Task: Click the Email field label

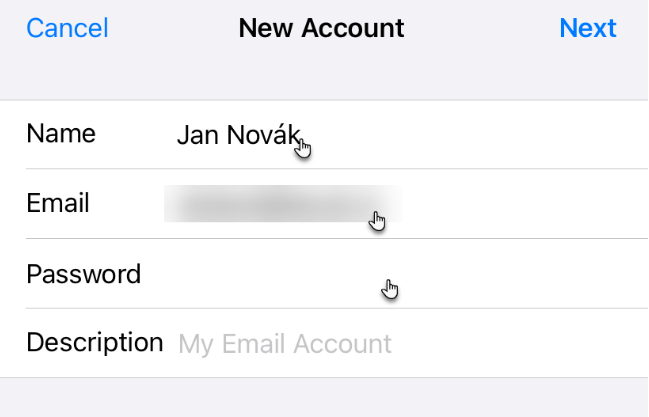Action: click(58, 203)
